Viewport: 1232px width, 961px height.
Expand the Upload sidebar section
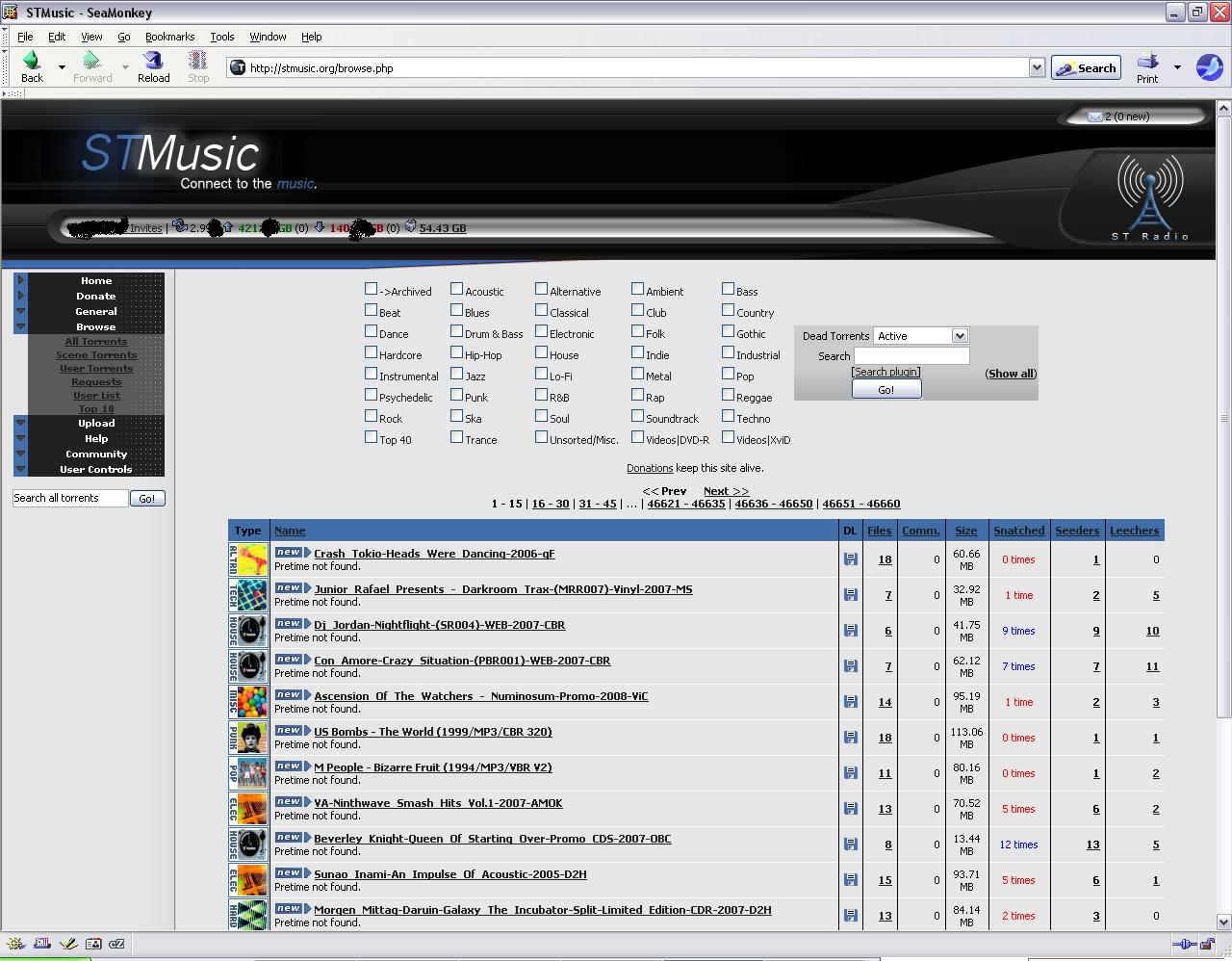coord(20,424)
